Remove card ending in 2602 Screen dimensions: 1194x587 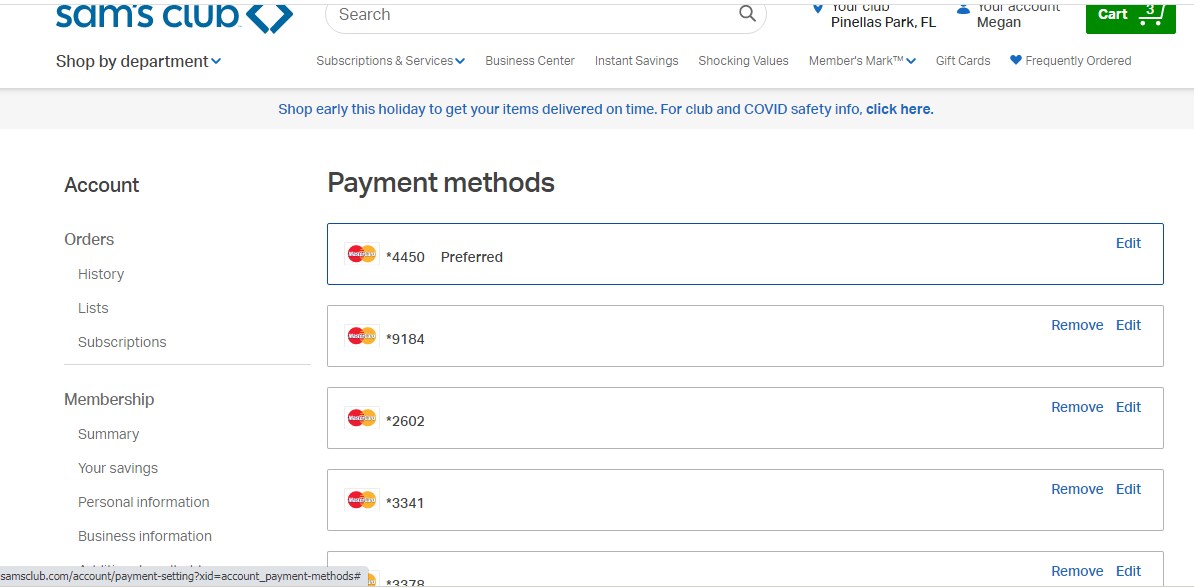[1077, 407]
